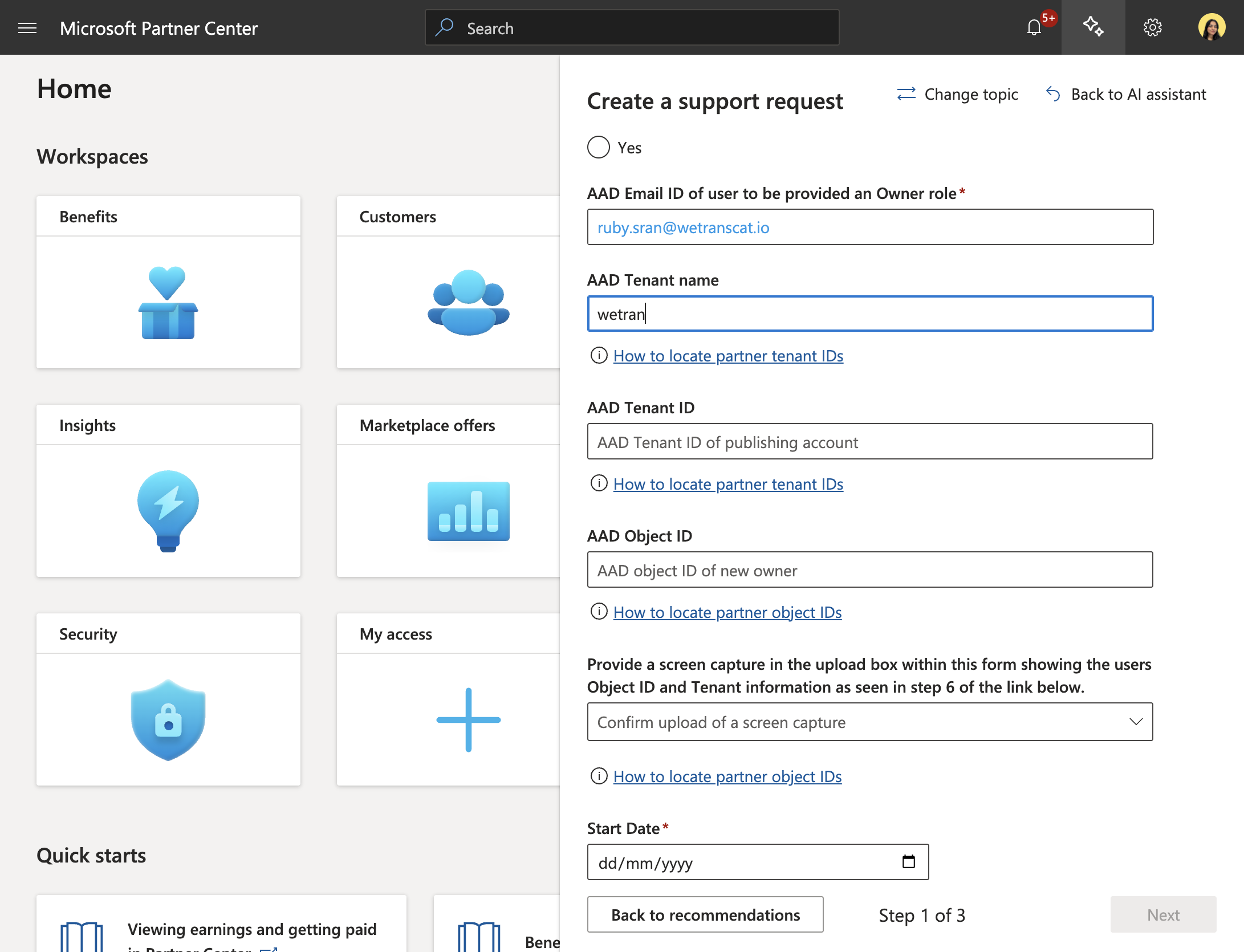Open the settings gear
Viewport: 1244px width, 952px height.
1152,27
